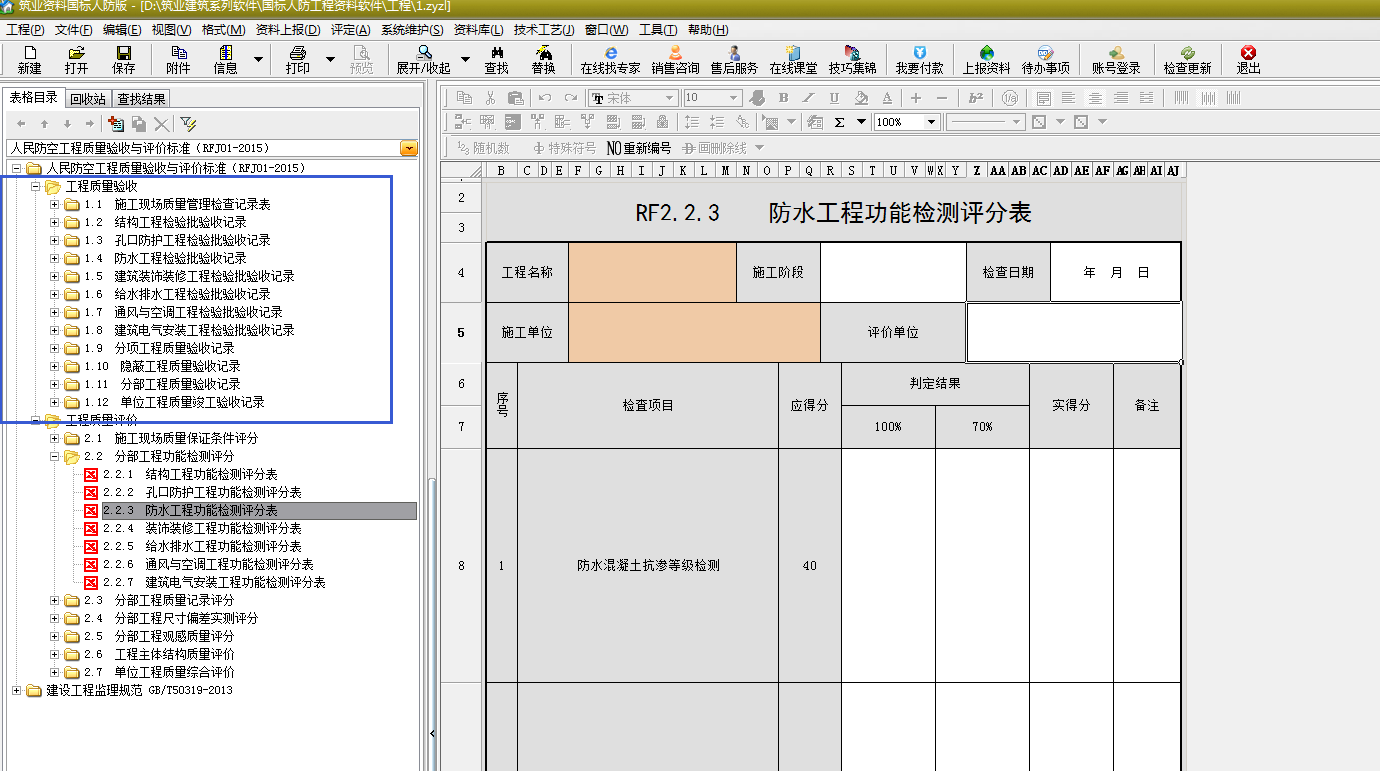
Task: Click the 退出 exit icon
Action: point(1248,60)
